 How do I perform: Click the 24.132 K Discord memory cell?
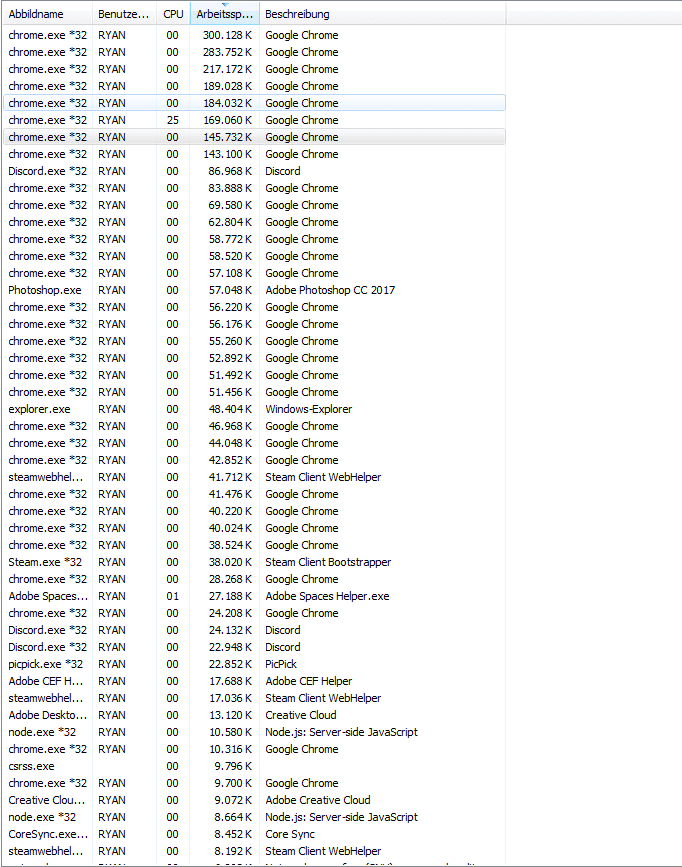click(x=230, y=630)
